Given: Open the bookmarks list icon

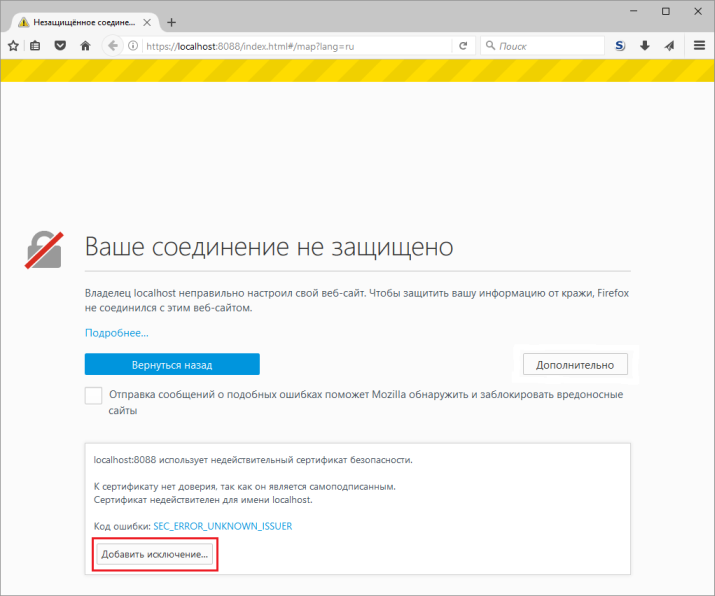Looking at the screenshot, I should 35,46.
